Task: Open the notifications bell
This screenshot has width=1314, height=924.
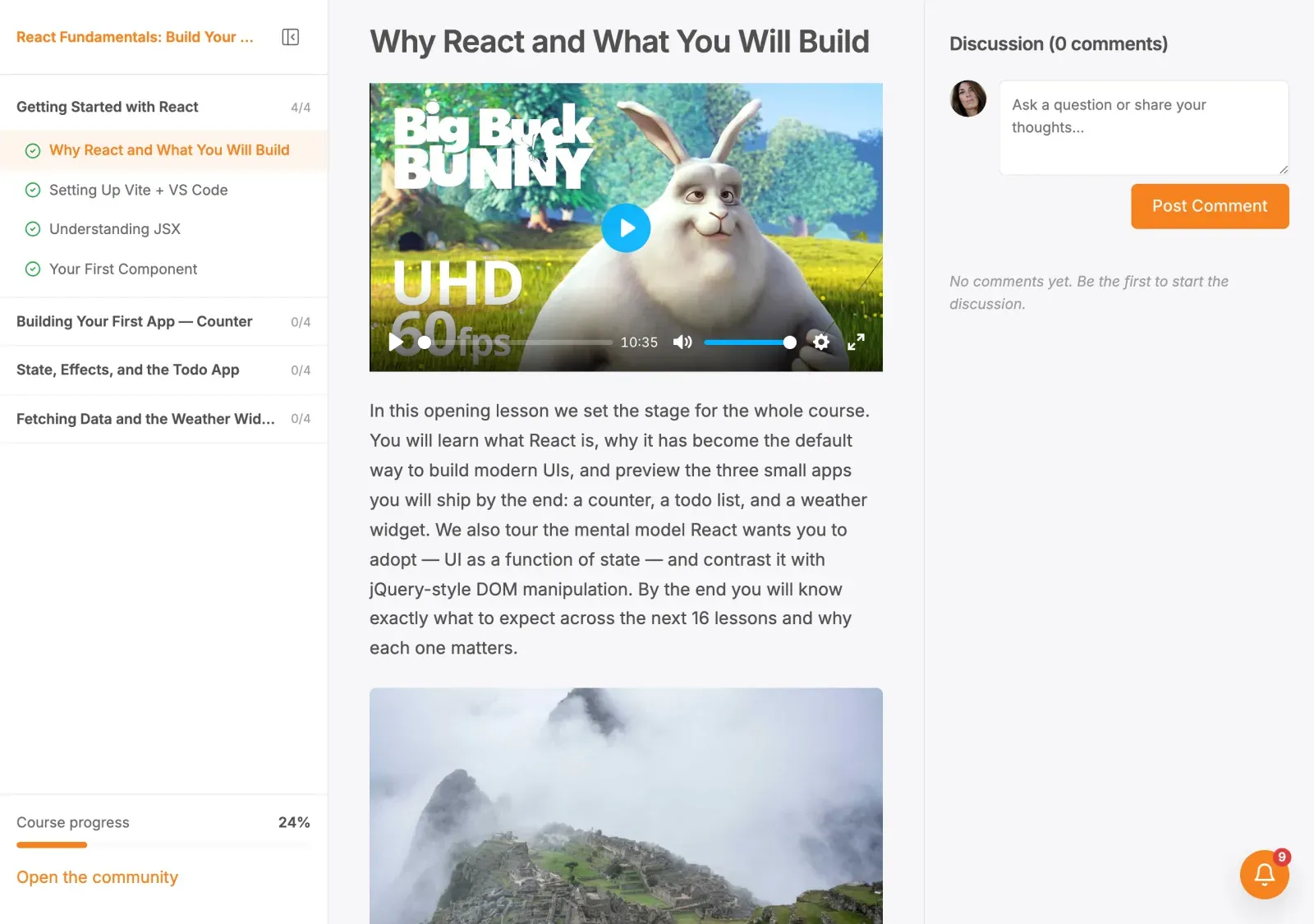Action: pos(1265,874)
